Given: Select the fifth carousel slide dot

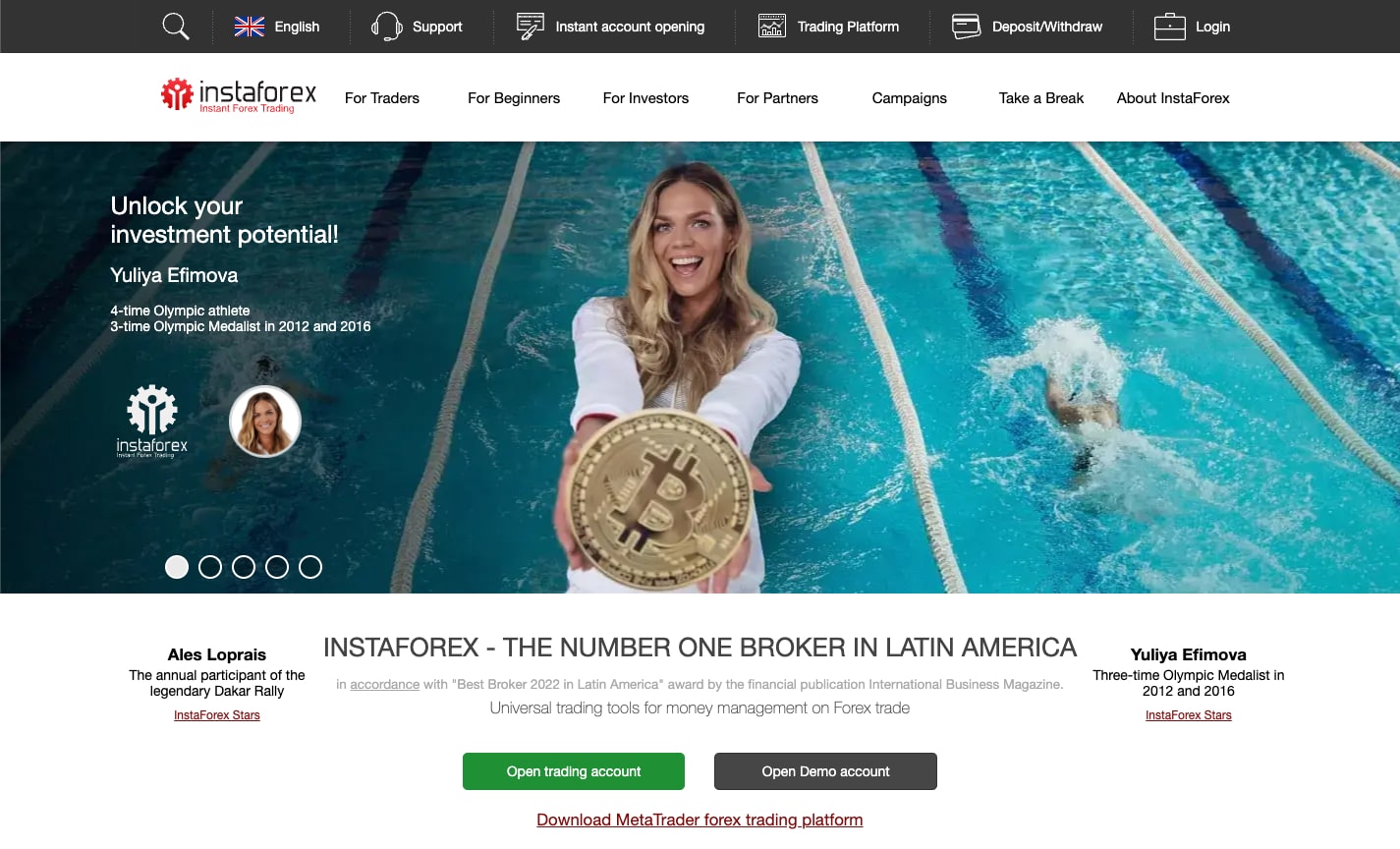Looking at the screenshot, I should click(310, 567).
